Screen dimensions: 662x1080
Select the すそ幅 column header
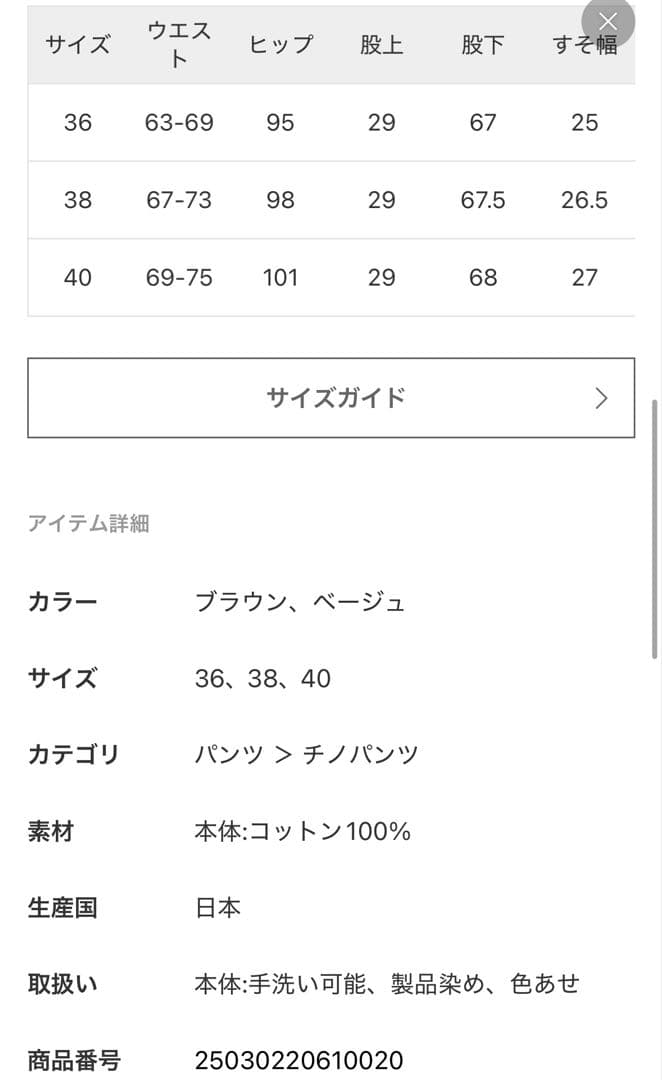click(x=584, y=44)
